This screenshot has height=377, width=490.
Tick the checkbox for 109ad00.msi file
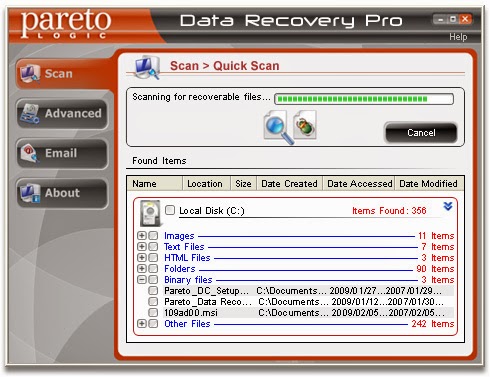[x=153, y=313]
